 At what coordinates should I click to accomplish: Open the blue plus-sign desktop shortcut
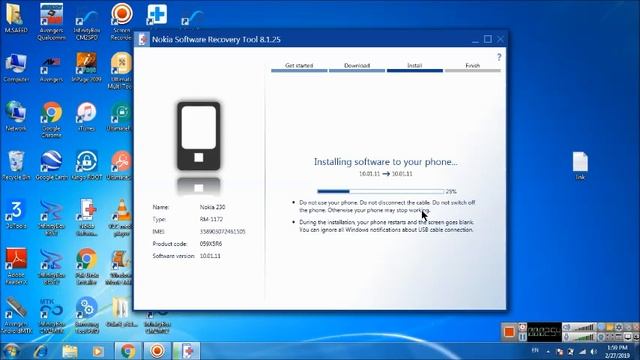pos(157,15)
